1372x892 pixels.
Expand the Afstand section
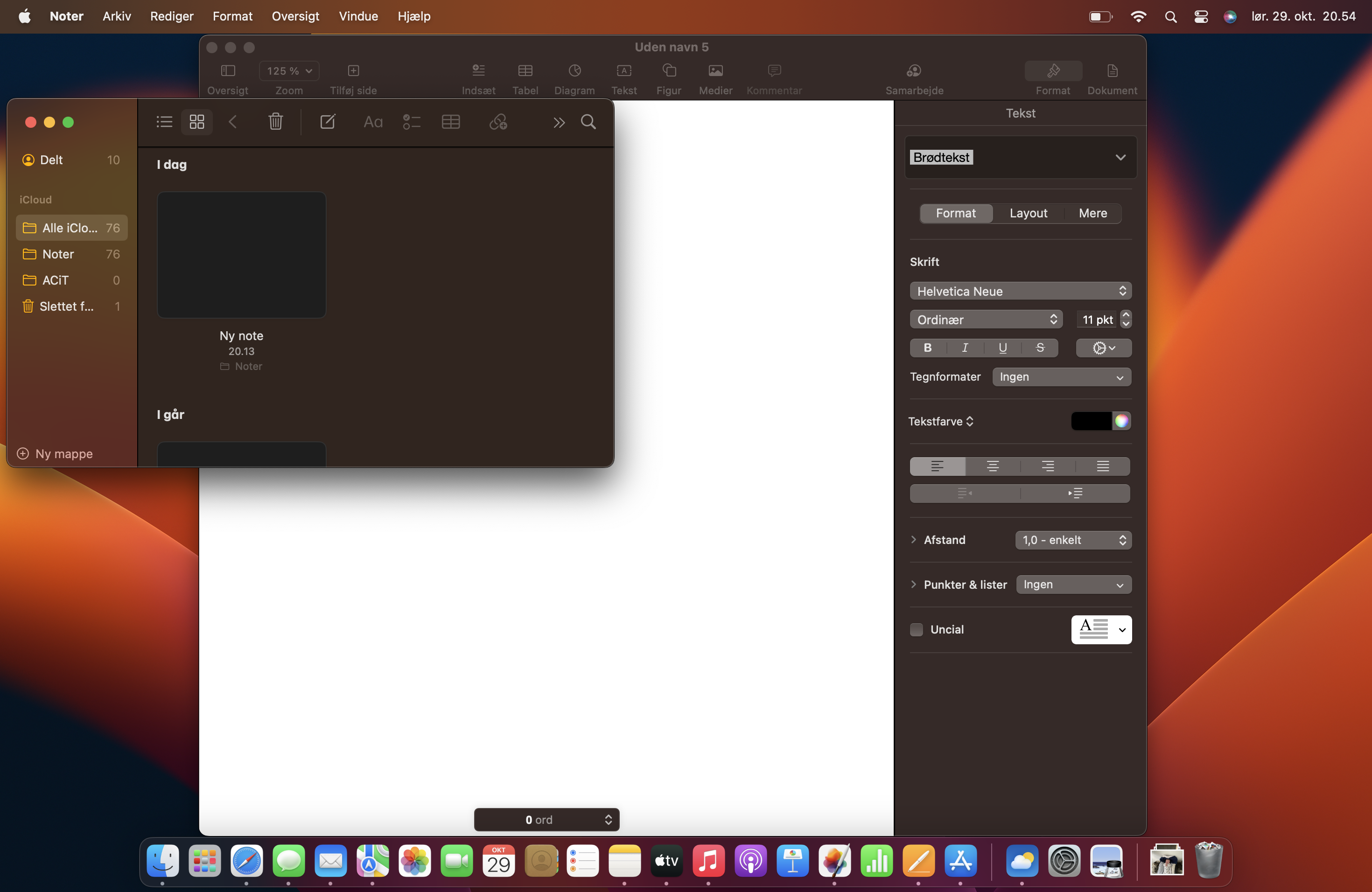(x=914, y=539)
